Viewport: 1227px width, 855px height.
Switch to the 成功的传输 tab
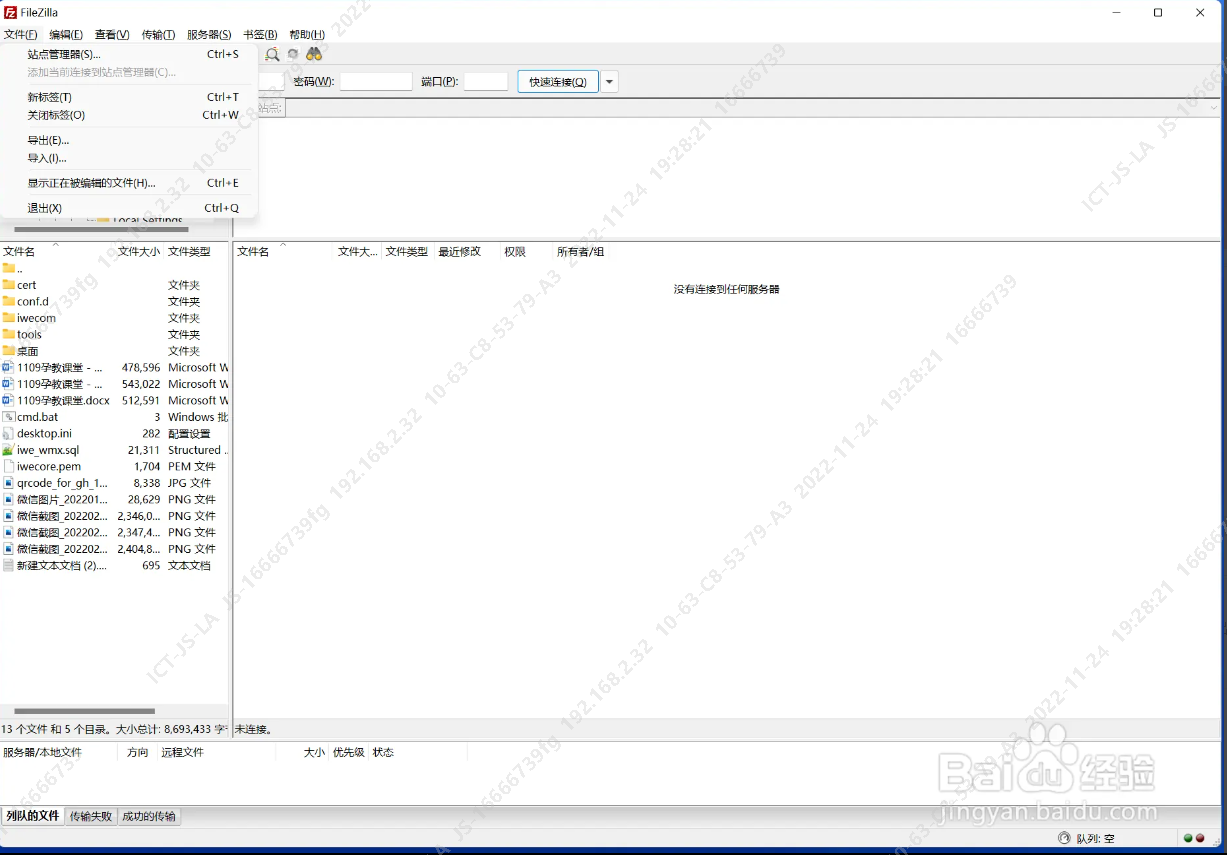[x=149, y=816]
